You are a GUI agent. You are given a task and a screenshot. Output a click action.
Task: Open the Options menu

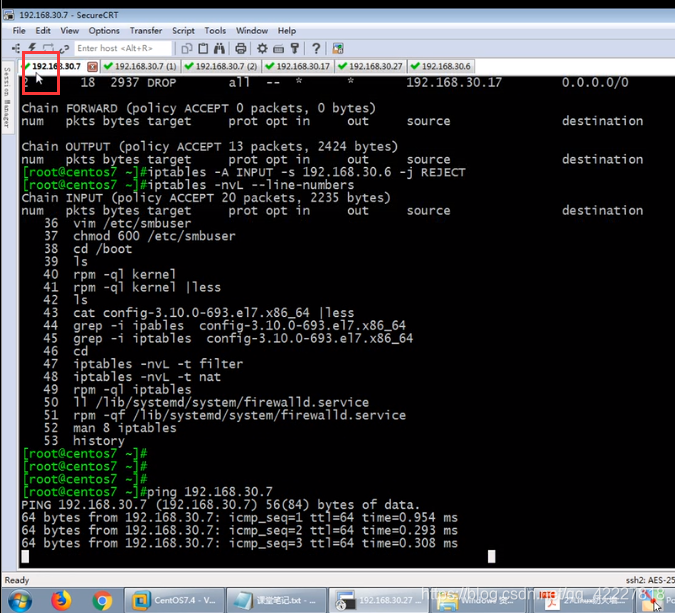coord(104,31)
